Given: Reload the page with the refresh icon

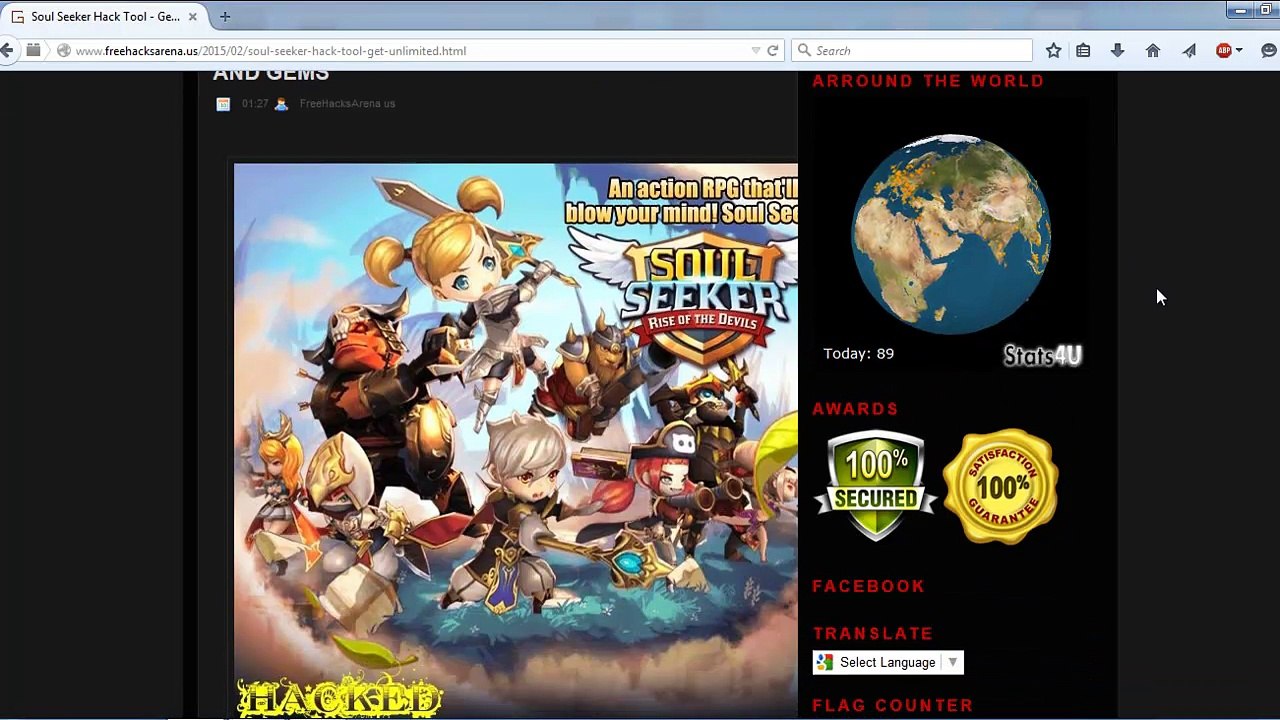Looking at the screenshot, I should tap(772, 51).
